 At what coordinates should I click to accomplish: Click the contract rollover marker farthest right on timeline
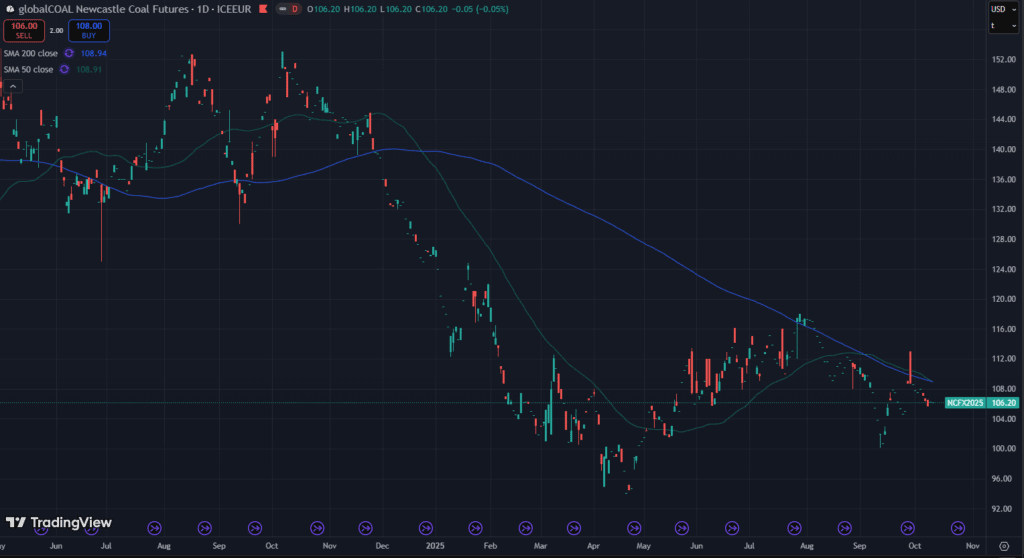pyautogui.click(x=957, y=527)
